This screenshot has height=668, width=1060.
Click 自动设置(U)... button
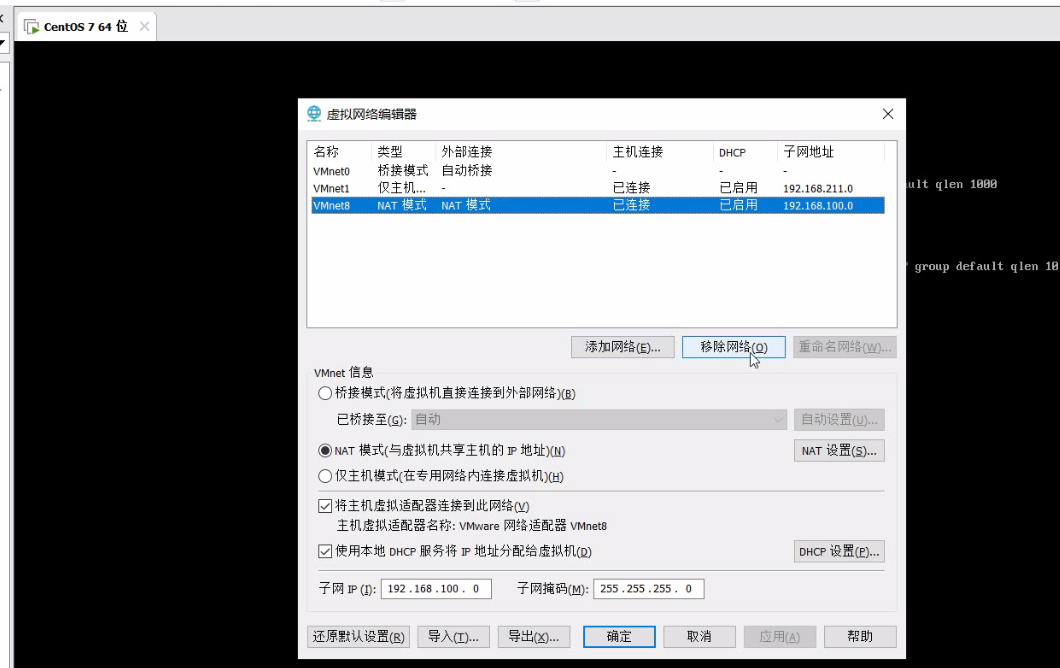(839, 420)
